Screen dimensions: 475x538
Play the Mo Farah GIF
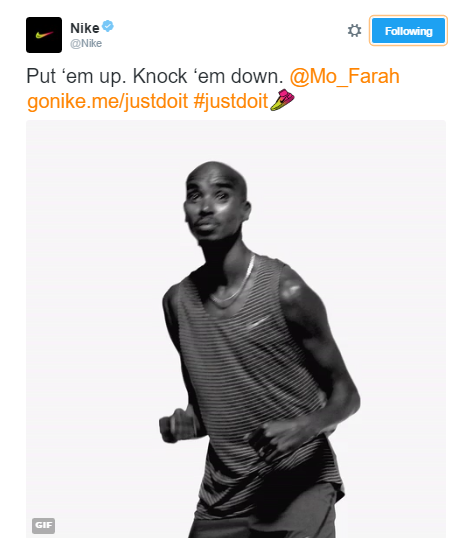coord(236,329)
